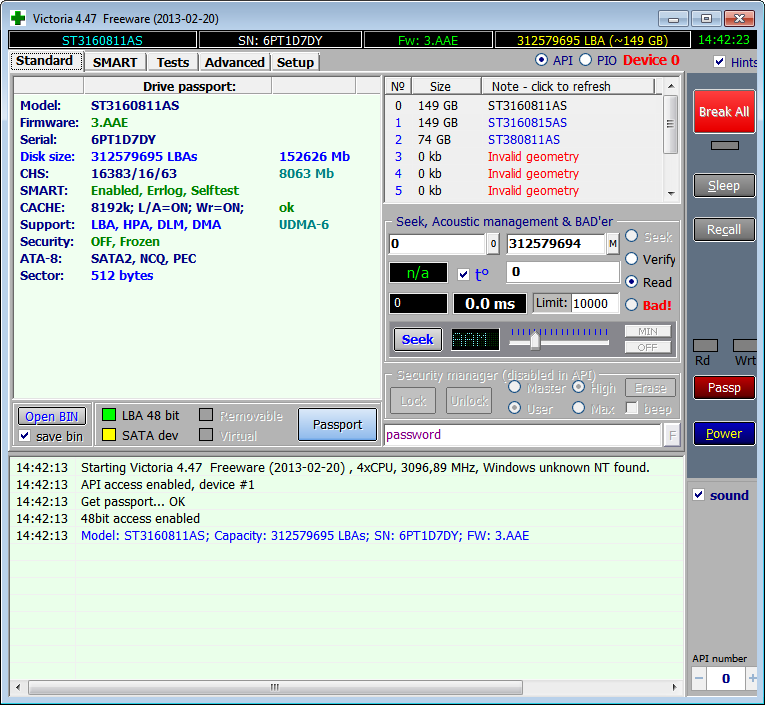Click the minus button under API number
The height and width of the screenshot is (705, 765).
click(x=699, y=678)
